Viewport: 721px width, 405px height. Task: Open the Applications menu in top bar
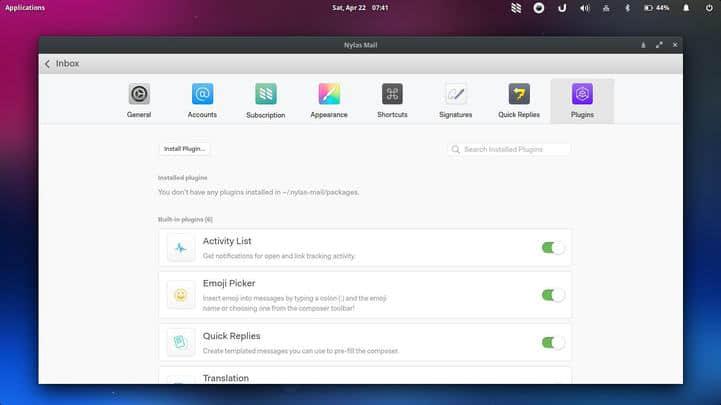(x=25, y=8)
